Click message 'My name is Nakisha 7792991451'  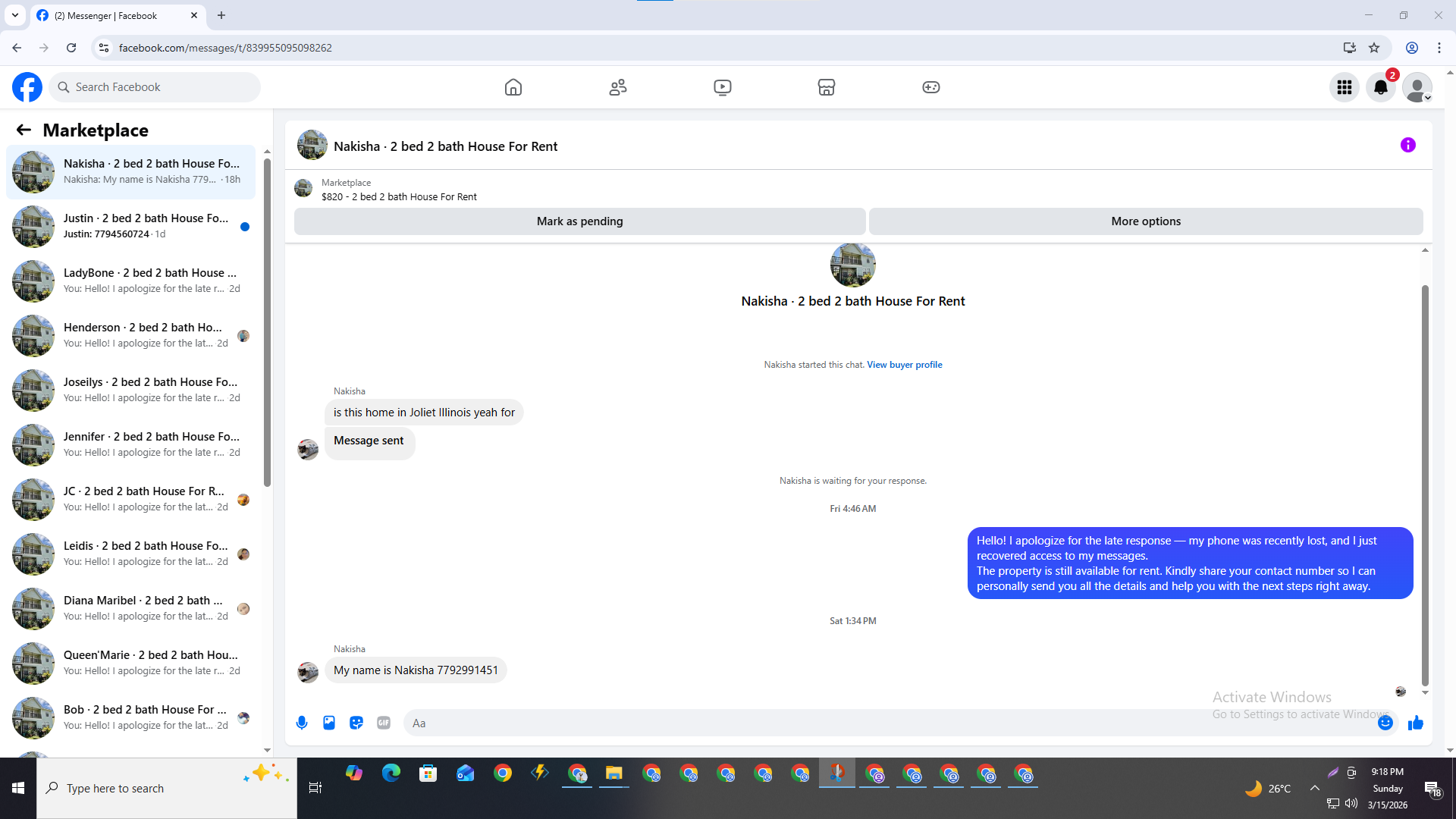tap(416, 670)
